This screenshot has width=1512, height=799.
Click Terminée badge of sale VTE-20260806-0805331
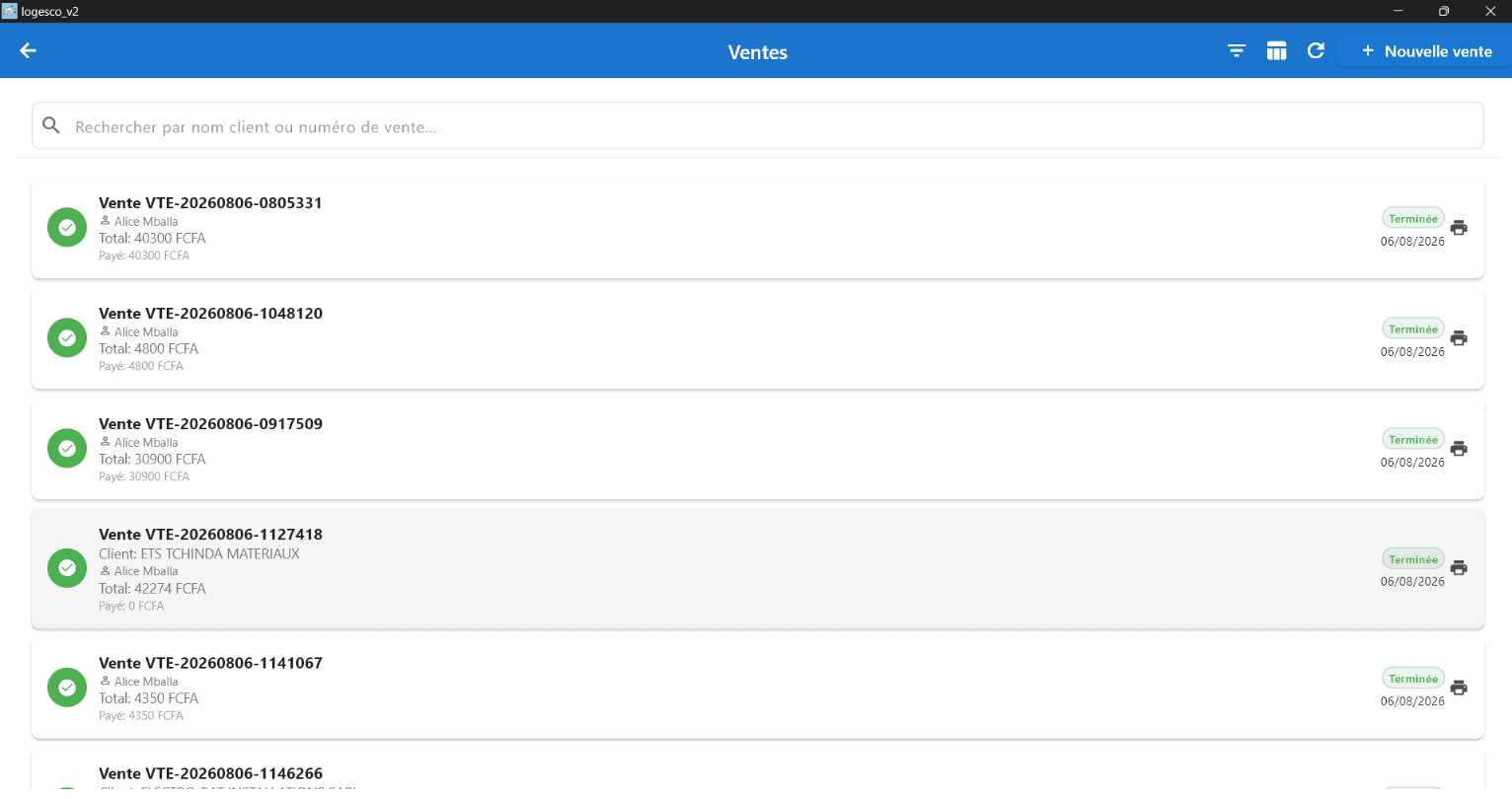[x=1413, y=218]
